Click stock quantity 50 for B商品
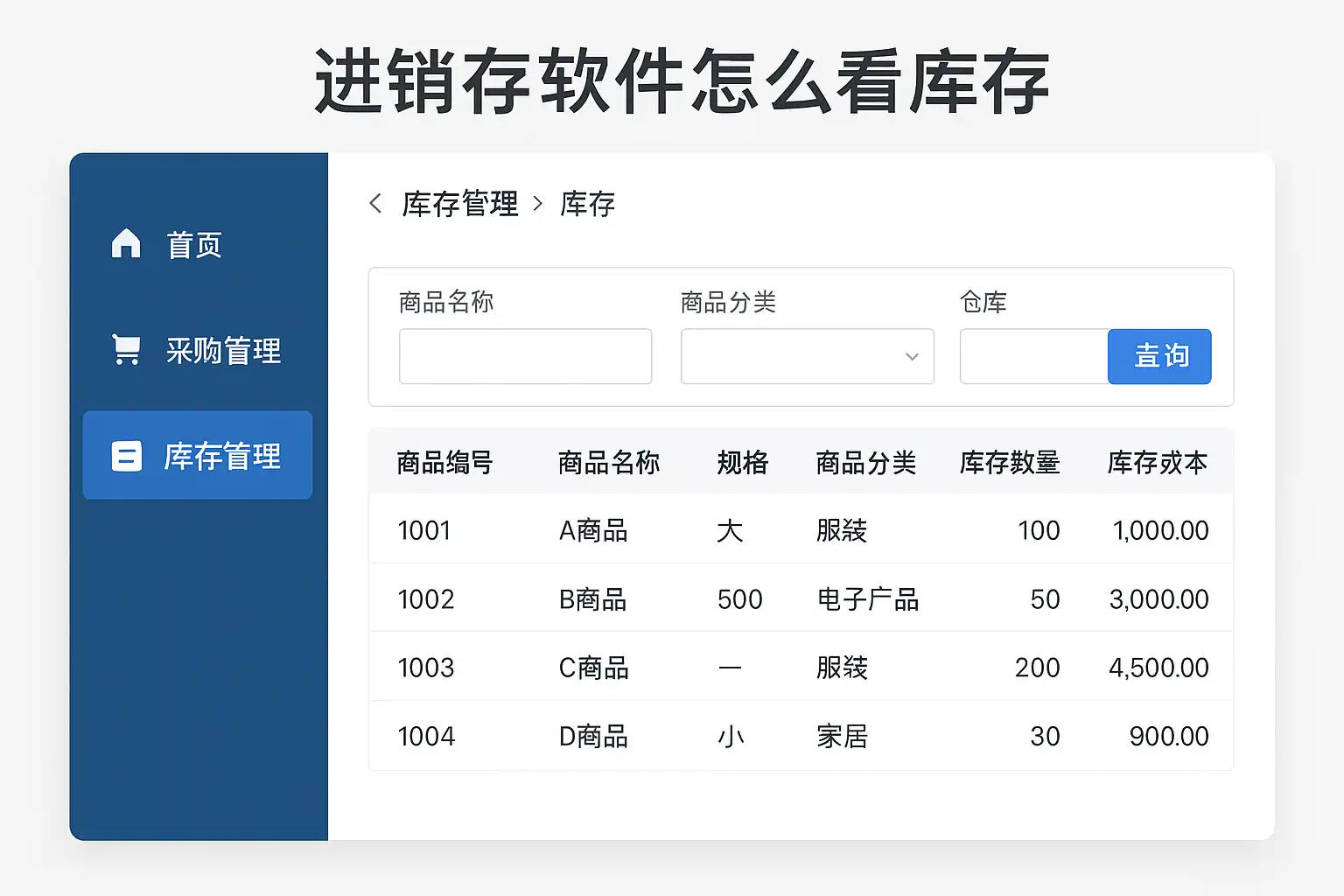Viewport: 1344px width, 896px height. click(x=1045, y=599)
